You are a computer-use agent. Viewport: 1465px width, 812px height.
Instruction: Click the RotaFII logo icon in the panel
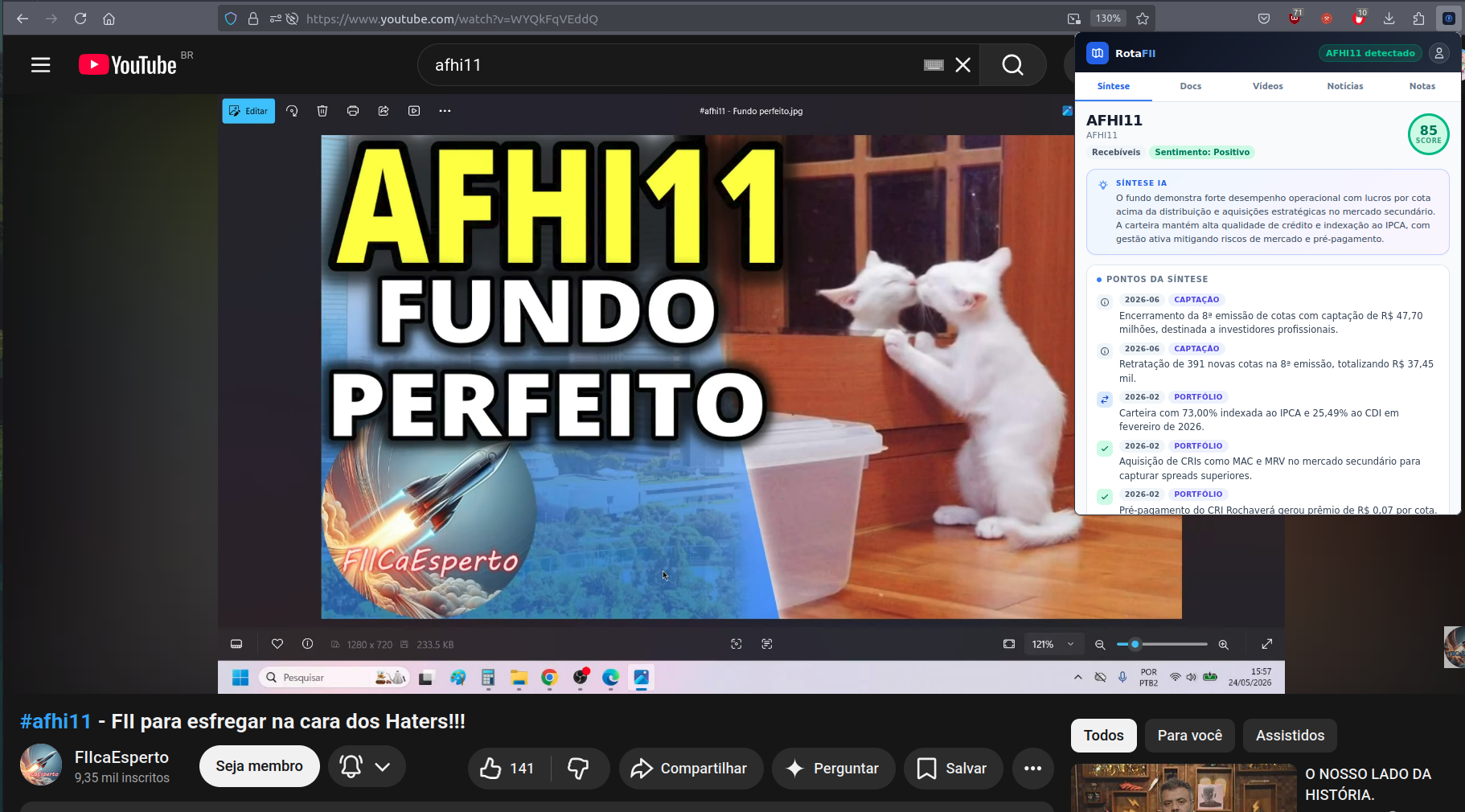pos(1098,53)
